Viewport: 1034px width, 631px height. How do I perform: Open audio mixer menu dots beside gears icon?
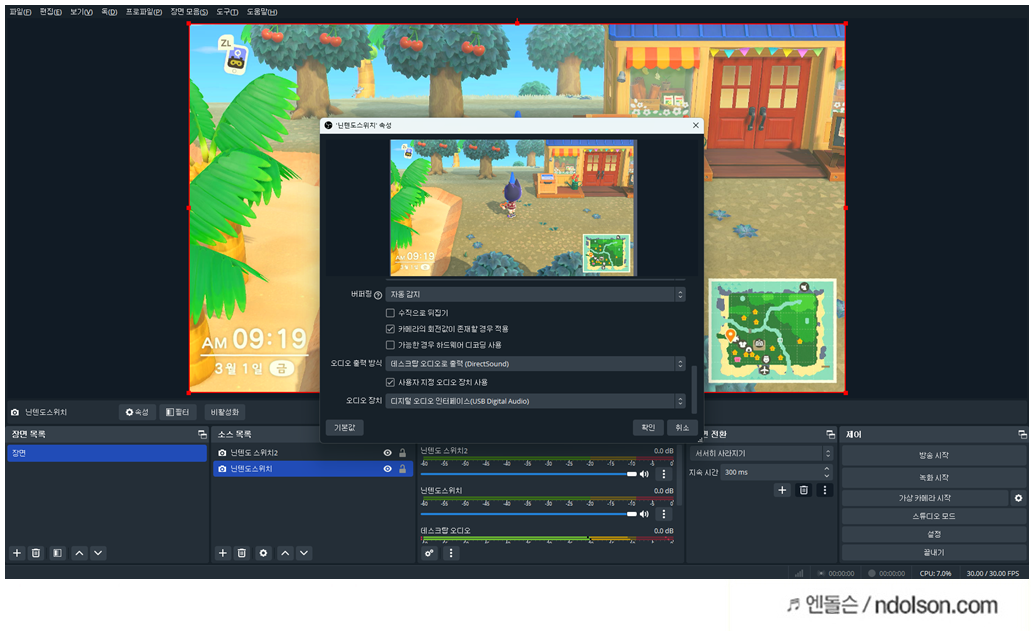point(451,553)
